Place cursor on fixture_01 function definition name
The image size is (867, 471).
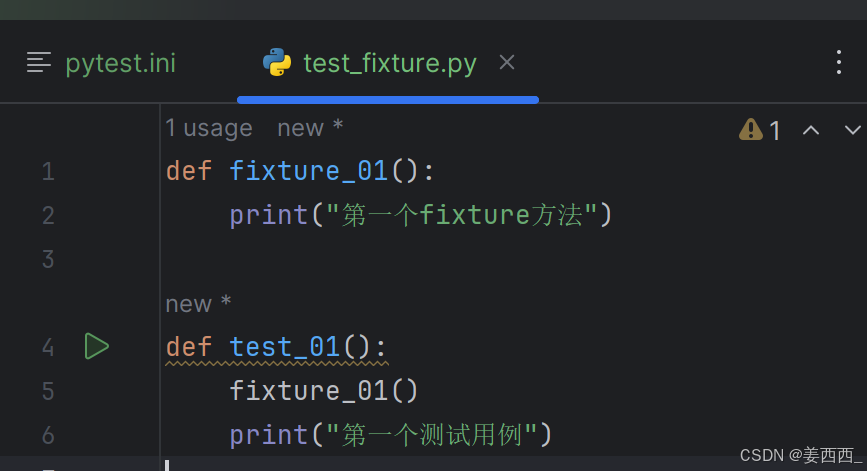[x=308, y=170]
